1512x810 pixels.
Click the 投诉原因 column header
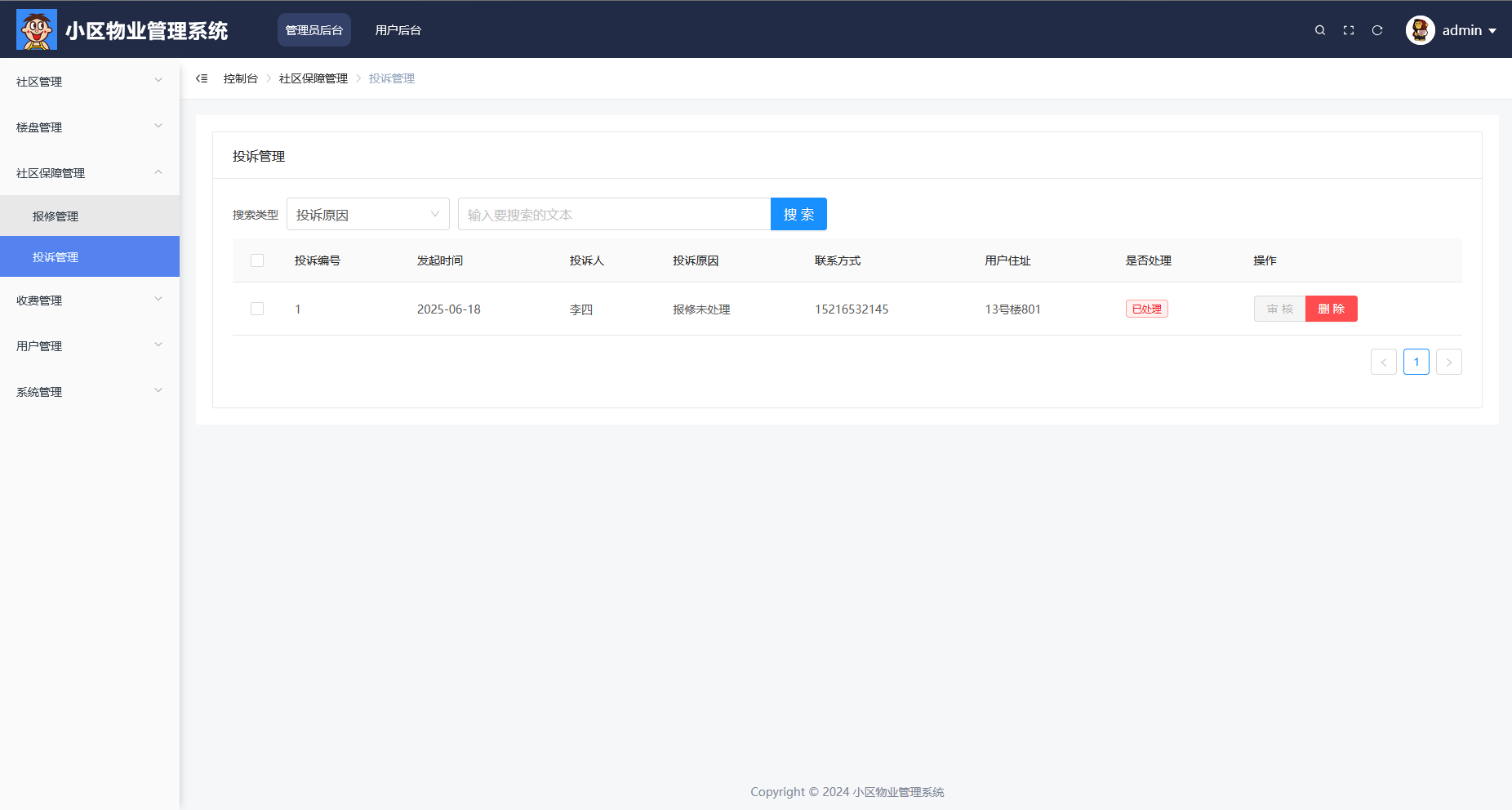[x=696, y=260]
